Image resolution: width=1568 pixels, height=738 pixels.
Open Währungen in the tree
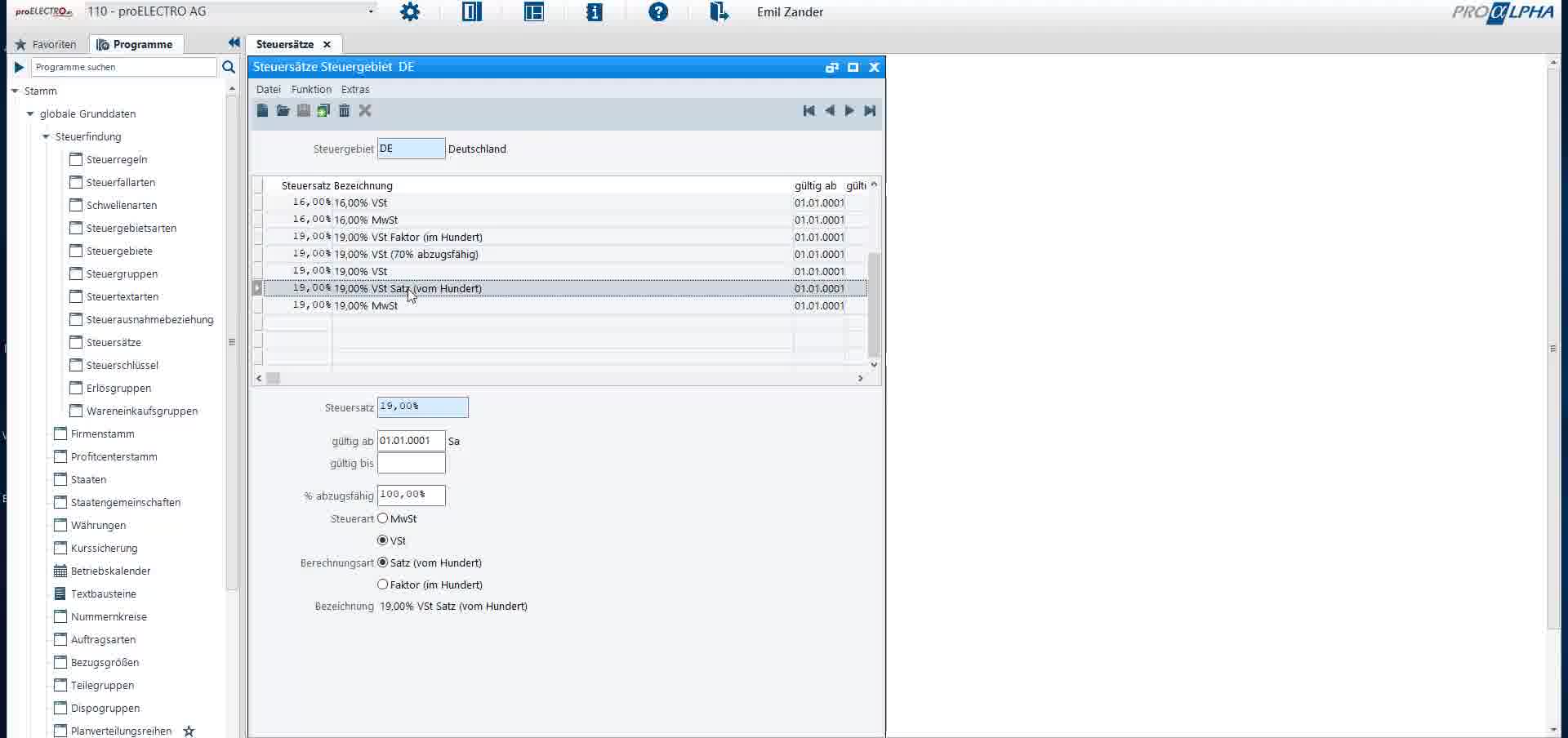(98, 525)
